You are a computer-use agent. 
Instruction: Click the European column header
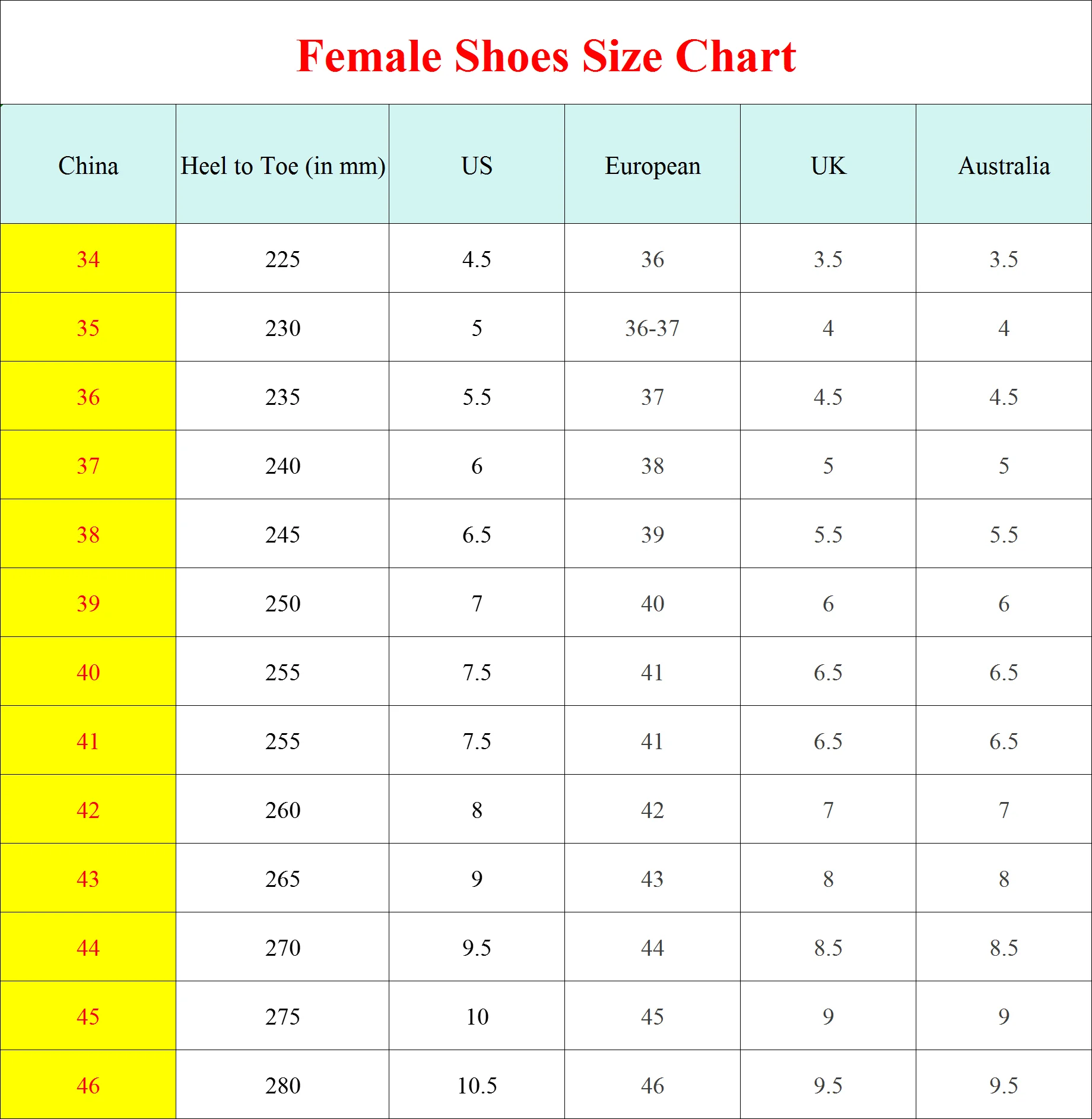click(x=652, y=166)
